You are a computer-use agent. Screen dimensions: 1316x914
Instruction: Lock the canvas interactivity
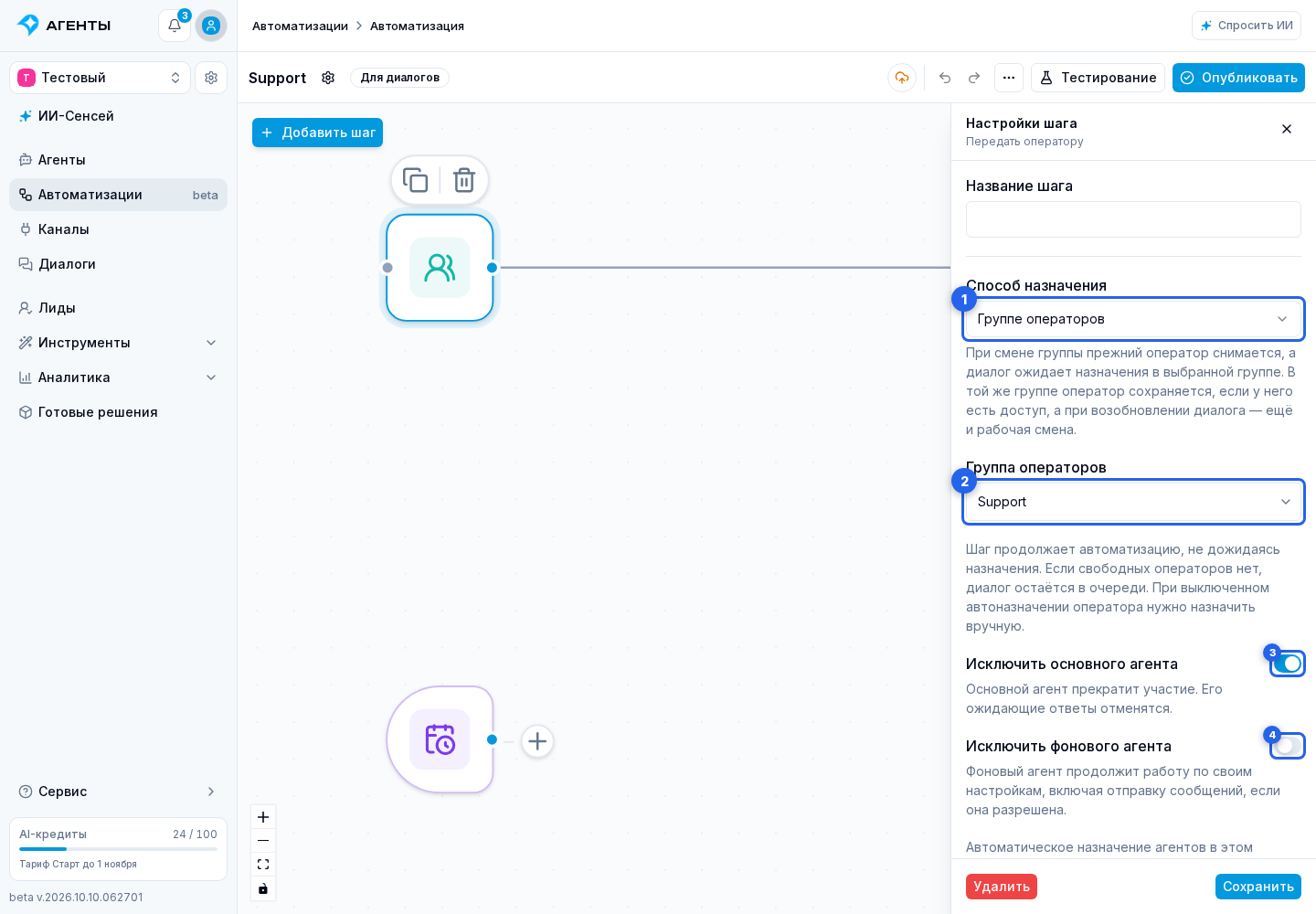point(263,888)
